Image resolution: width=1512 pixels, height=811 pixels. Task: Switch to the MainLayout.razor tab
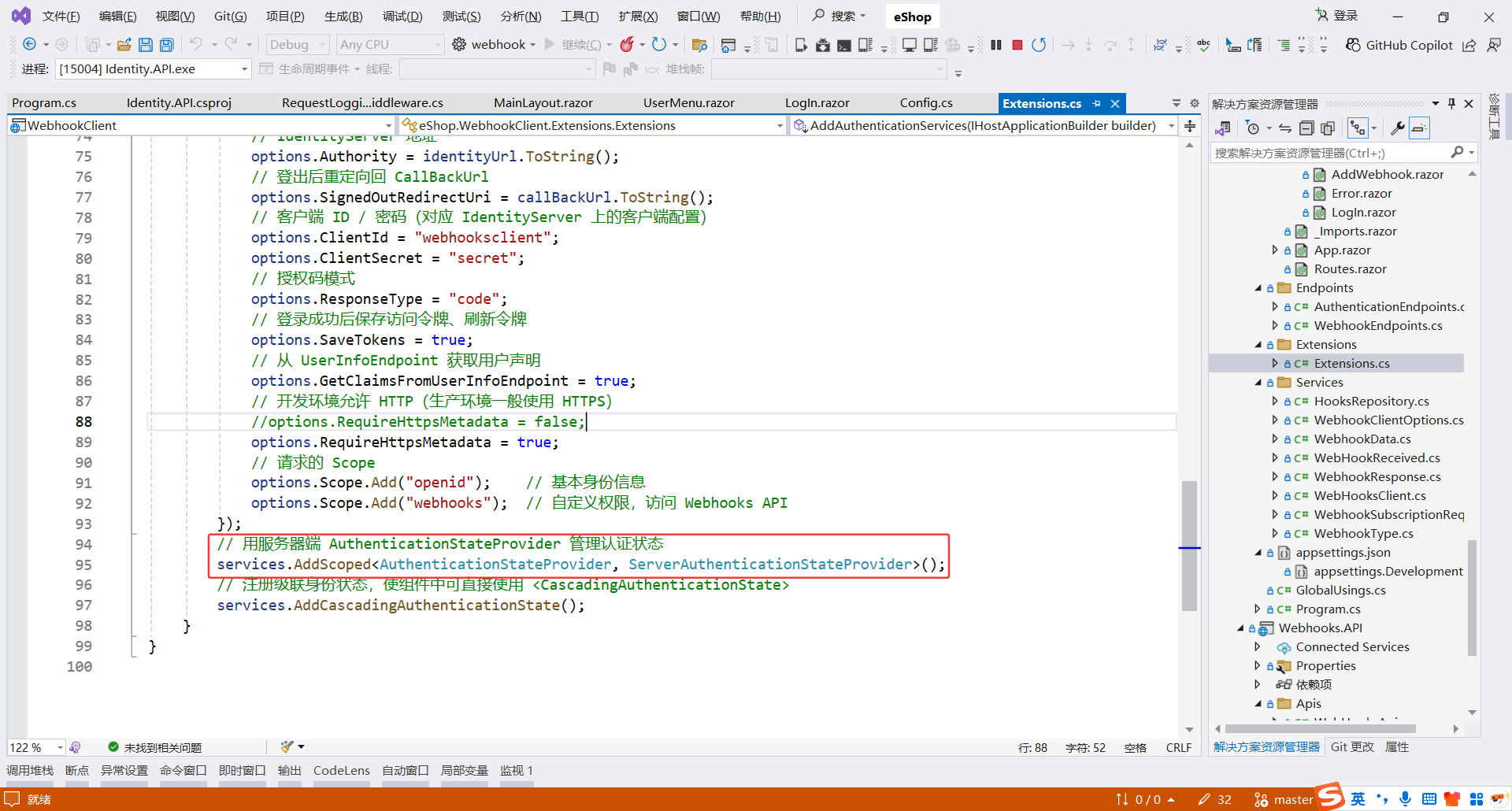click(x=543, y=103)
